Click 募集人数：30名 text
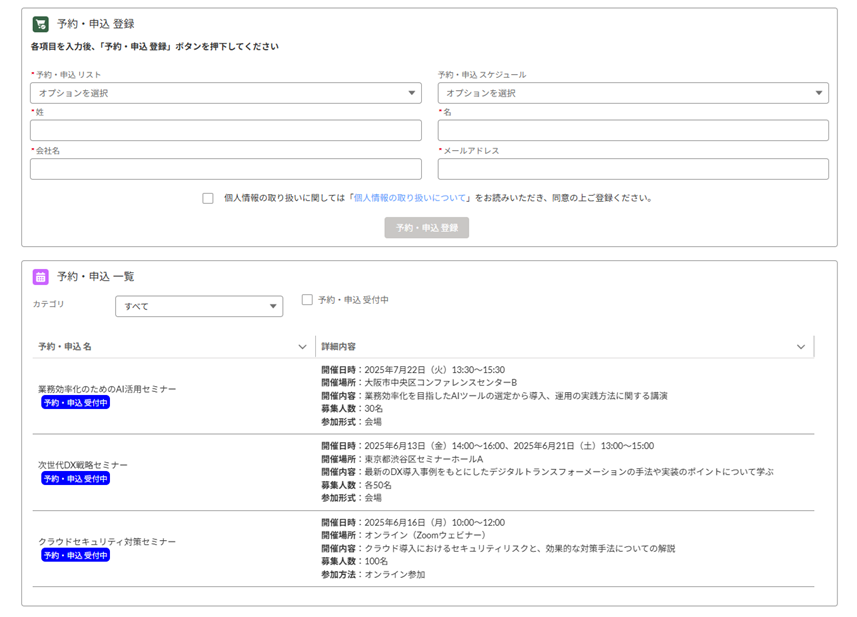This screenshot has width=857, height=617. click(x=352, y=409)
